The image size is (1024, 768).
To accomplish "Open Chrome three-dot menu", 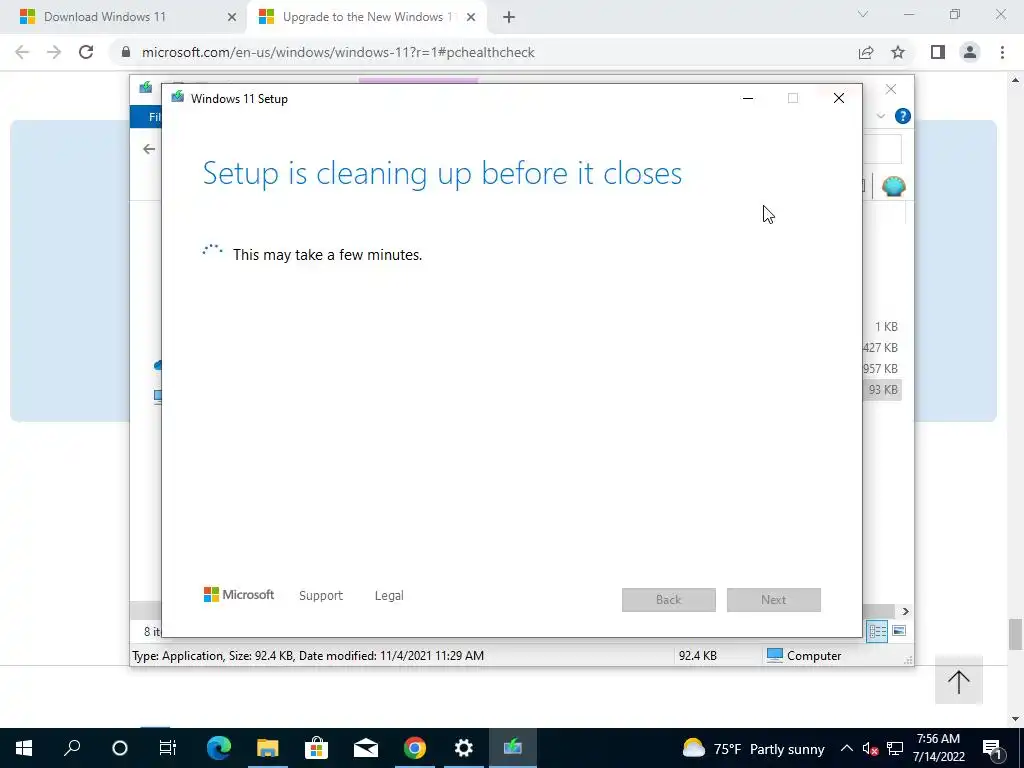I will pos(1002,52).
